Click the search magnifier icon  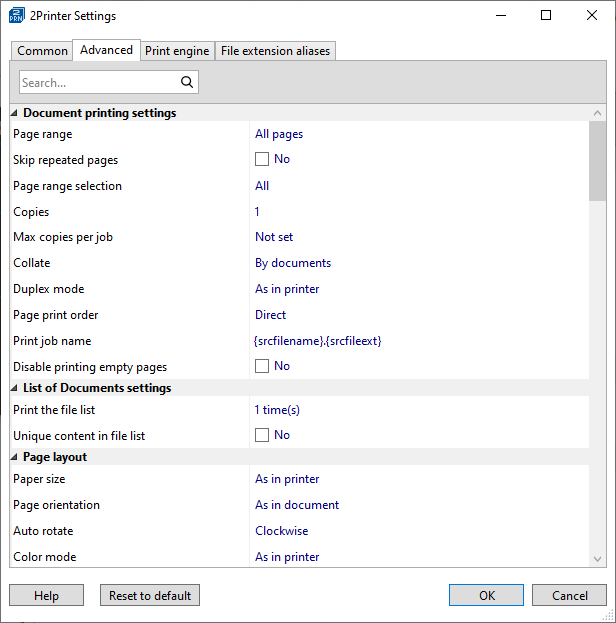[186, 83]
